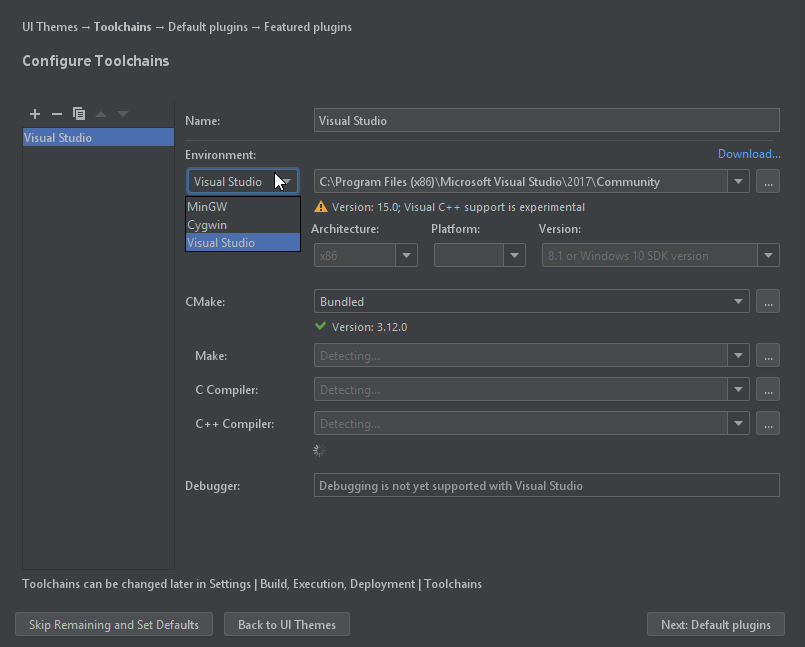
Task: Choose MinGW from environment list
Action: [243, 206]
